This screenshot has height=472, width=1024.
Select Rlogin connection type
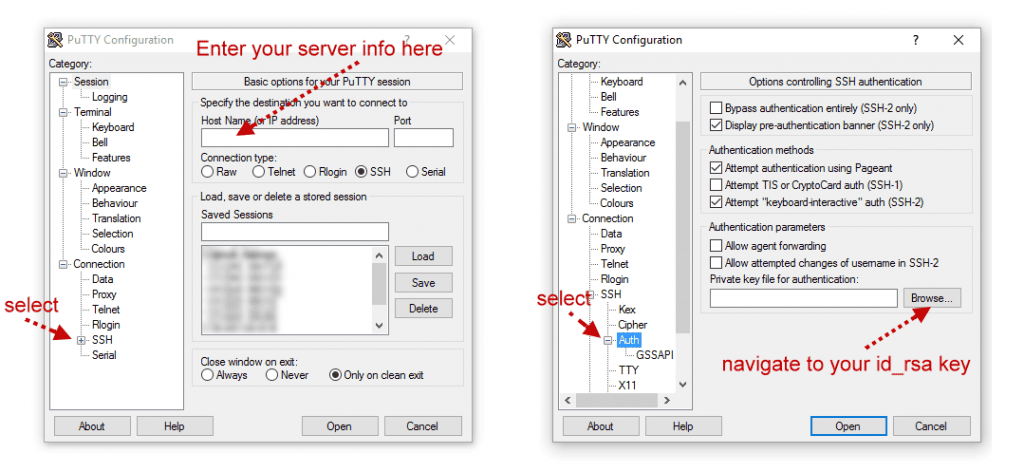point(310,172)
